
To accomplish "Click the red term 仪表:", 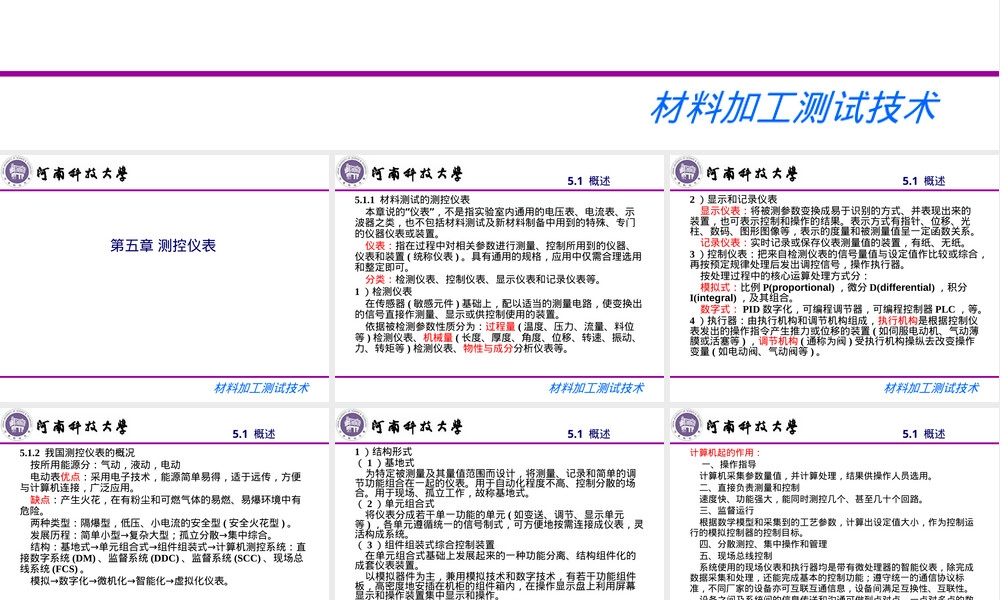I will pyautogui.click(x=379, y=245).
